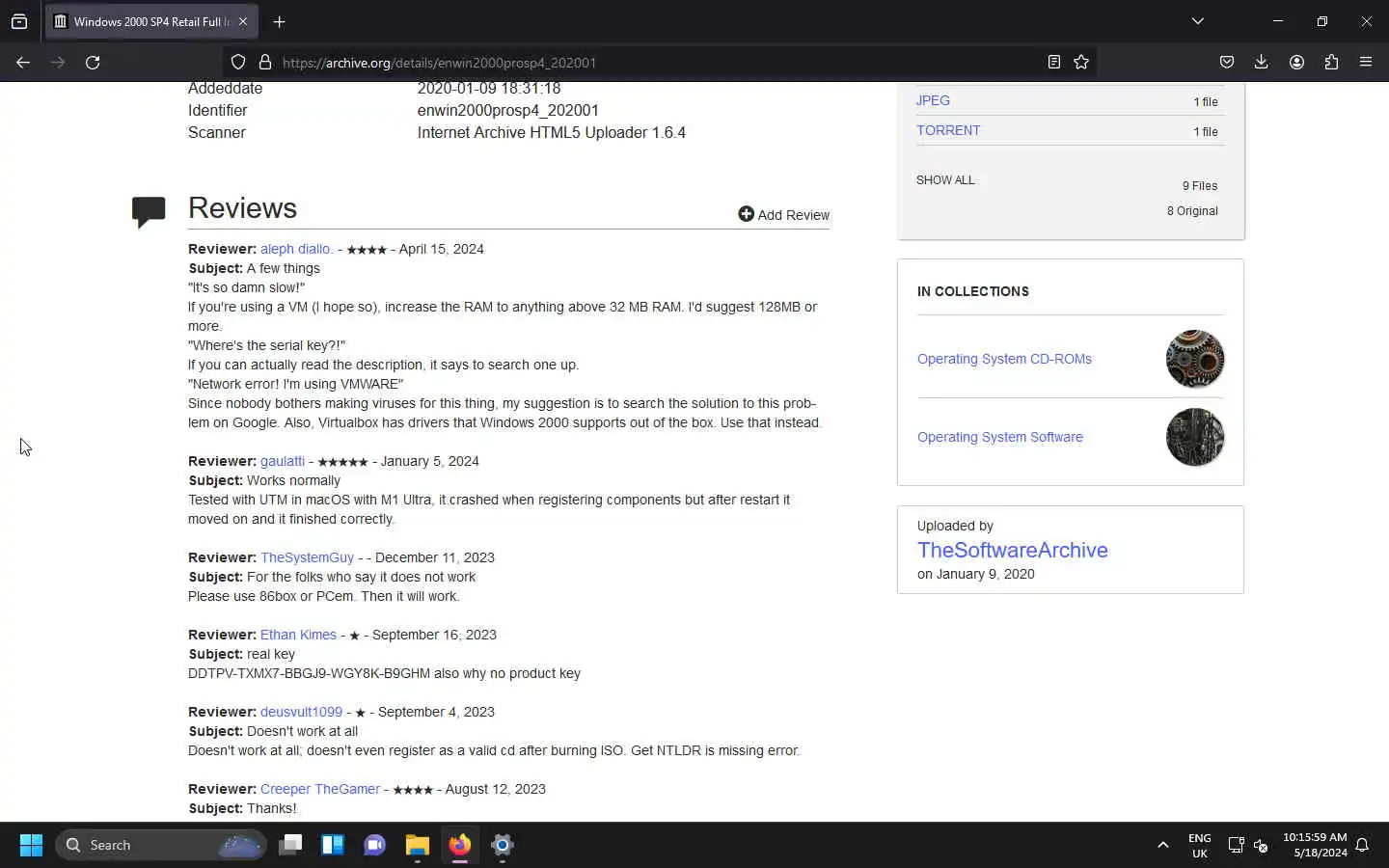This screenshot has height=868, width=1389.
Task: Click the 9 Files count
Action: (x=1200, y=186)
